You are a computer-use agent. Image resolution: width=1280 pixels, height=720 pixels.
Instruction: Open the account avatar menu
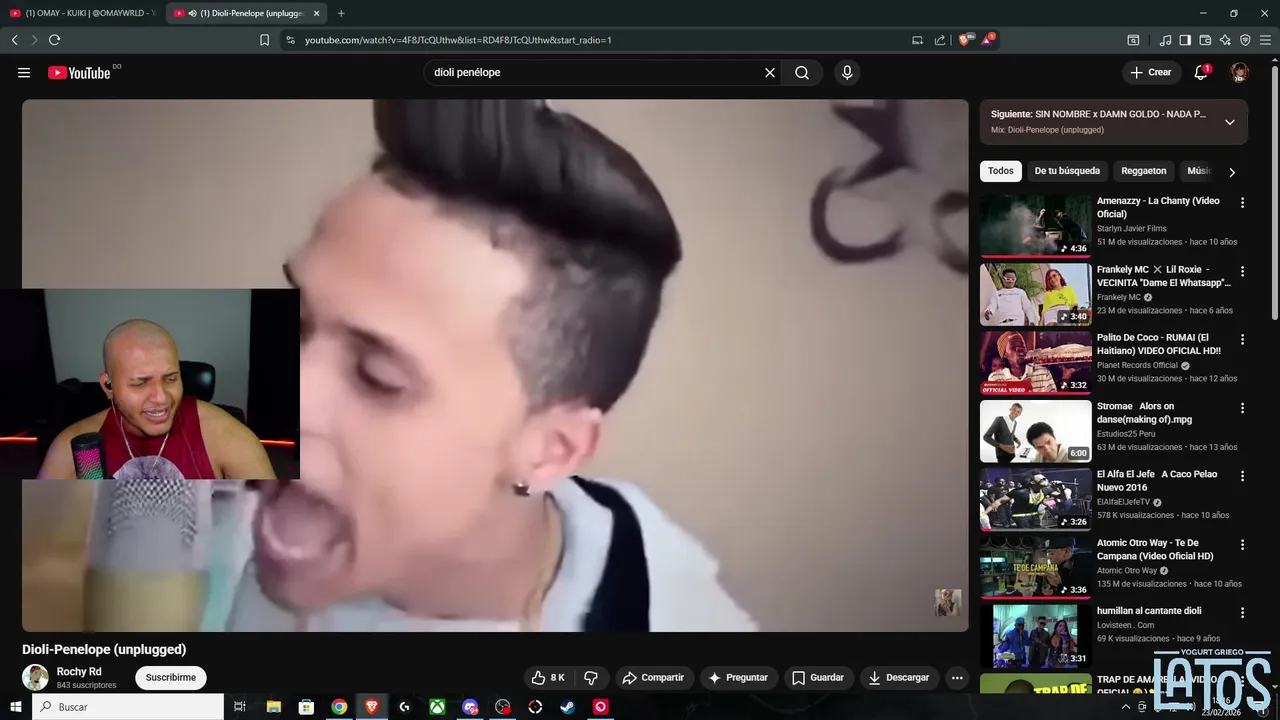(x=1240, y=72)
